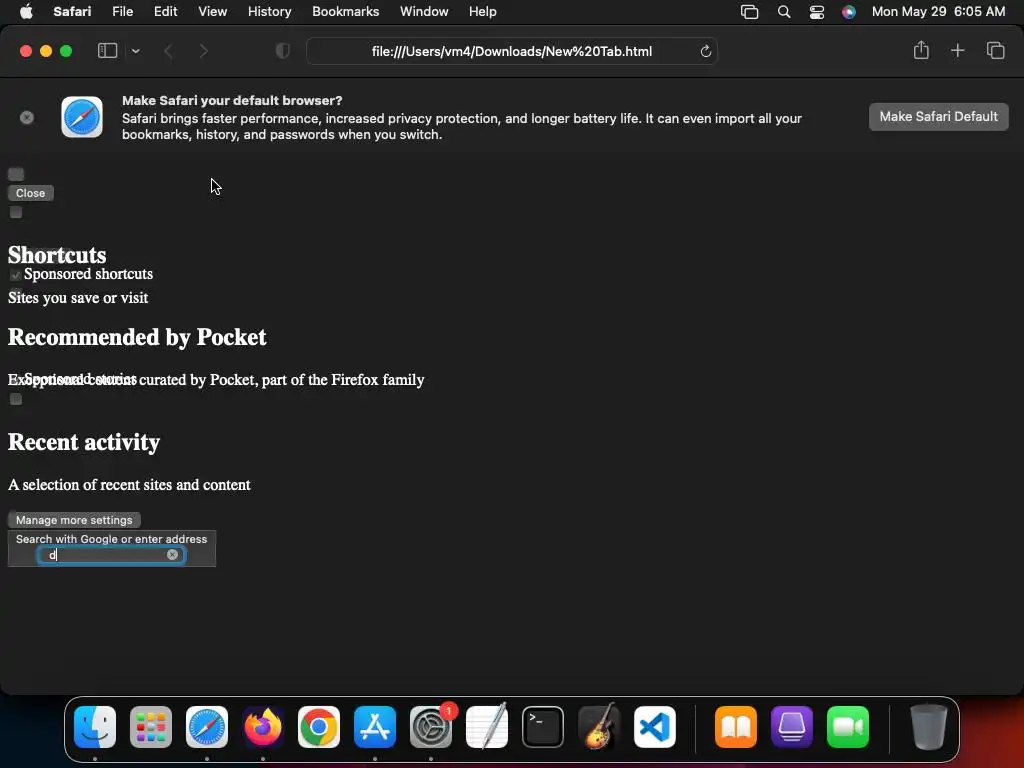The width and height of the screenshot is (1024, 768).
Task: Open Spotlight search magnifier icon
Action: coord(784,12)
